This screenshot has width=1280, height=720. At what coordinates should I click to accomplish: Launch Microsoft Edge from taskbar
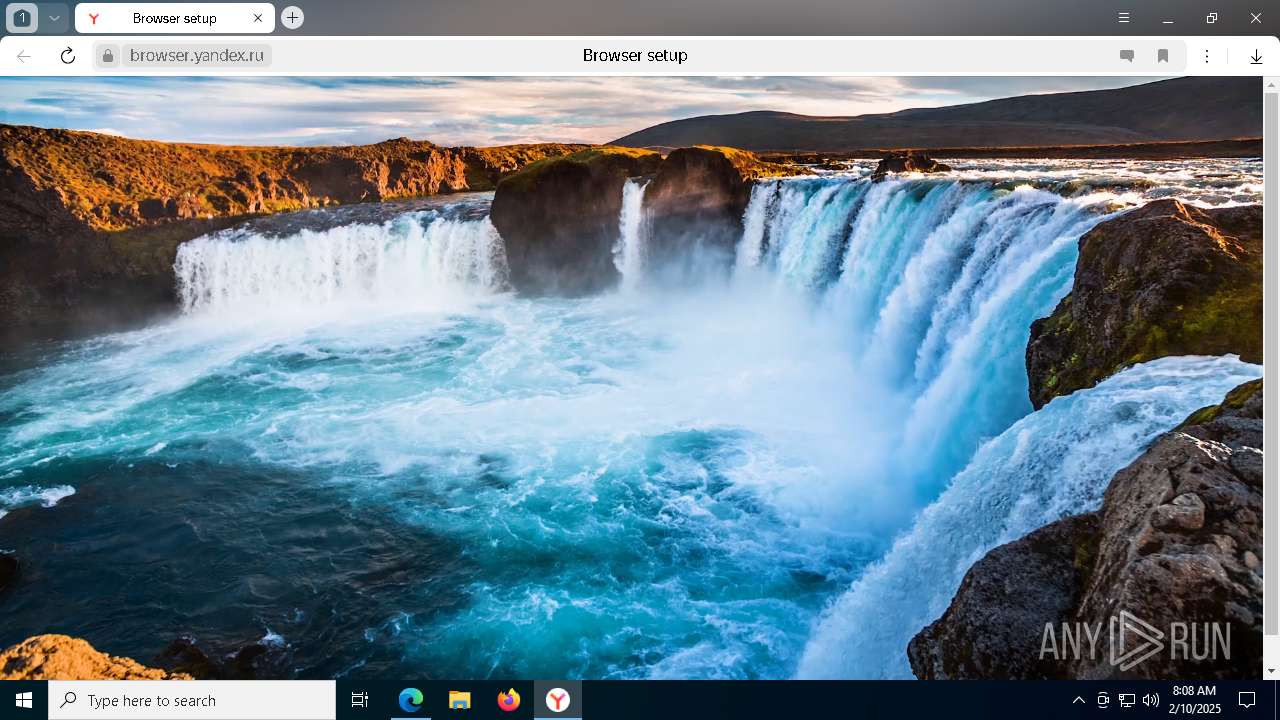[x=411, y=700]
